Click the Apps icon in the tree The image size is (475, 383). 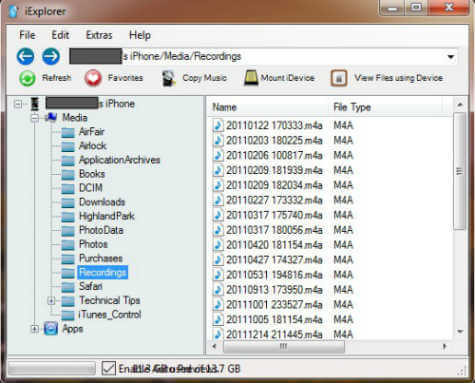pyautogui.click(x=51, y=329)
